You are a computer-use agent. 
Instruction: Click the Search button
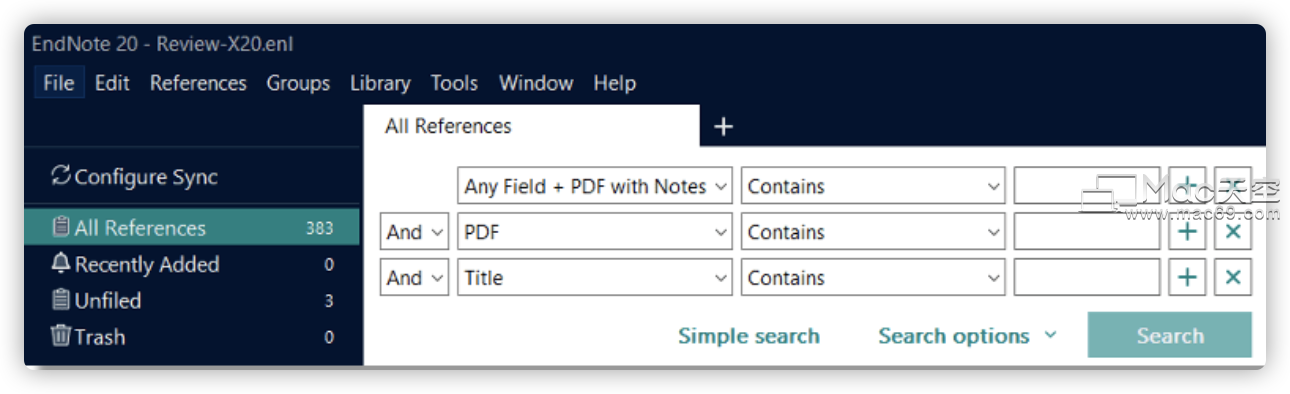point(1170,336)
